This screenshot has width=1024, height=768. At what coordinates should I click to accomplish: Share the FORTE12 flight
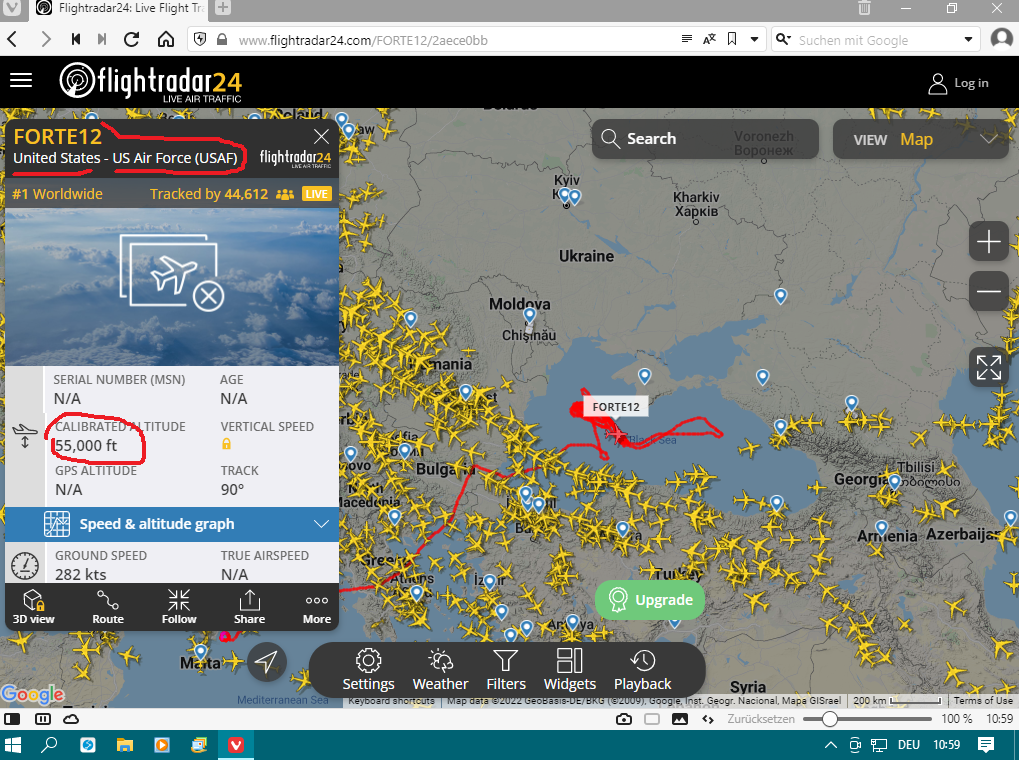249,607
